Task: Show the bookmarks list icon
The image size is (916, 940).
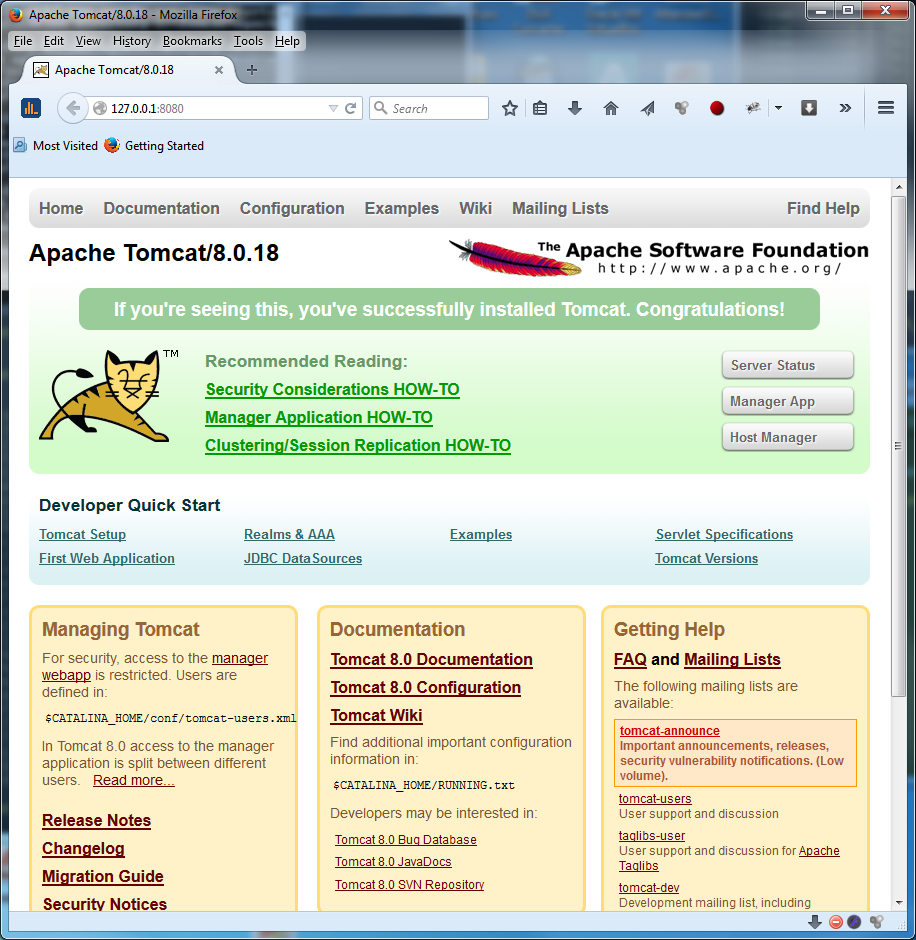Action: (540, 108)
